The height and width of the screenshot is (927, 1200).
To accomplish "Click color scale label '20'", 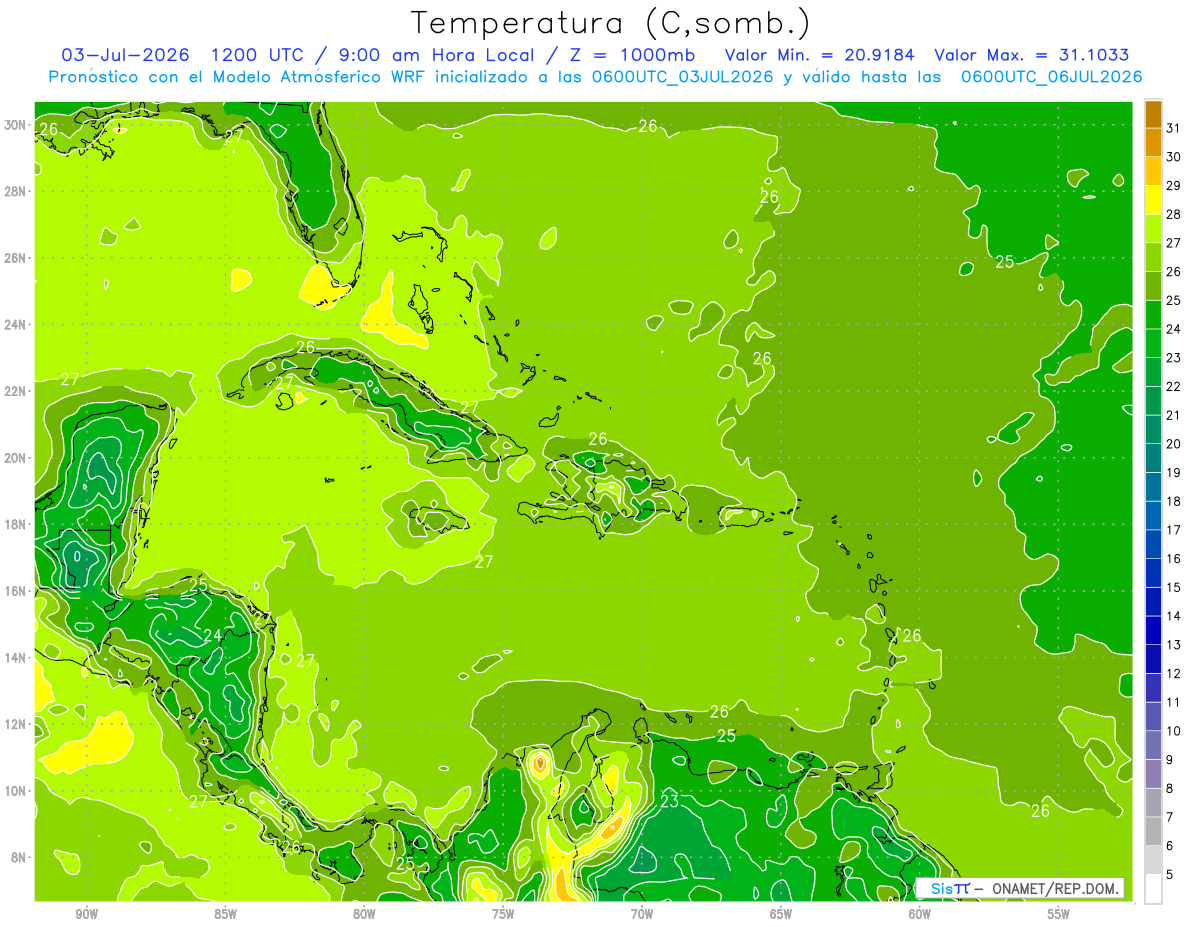I will click(x=1173, y=444).
